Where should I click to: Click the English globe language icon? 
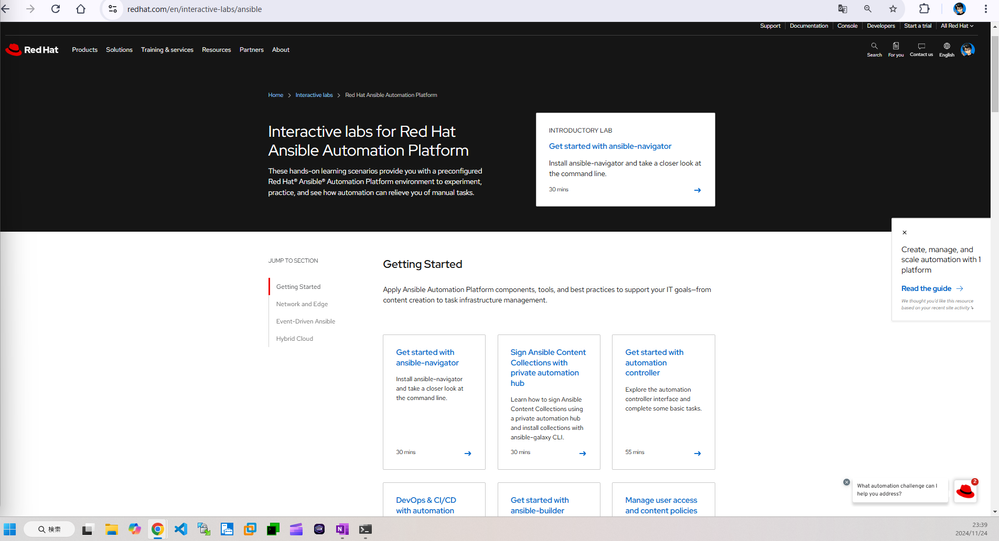pyautogui.click(x=946, y=47)
